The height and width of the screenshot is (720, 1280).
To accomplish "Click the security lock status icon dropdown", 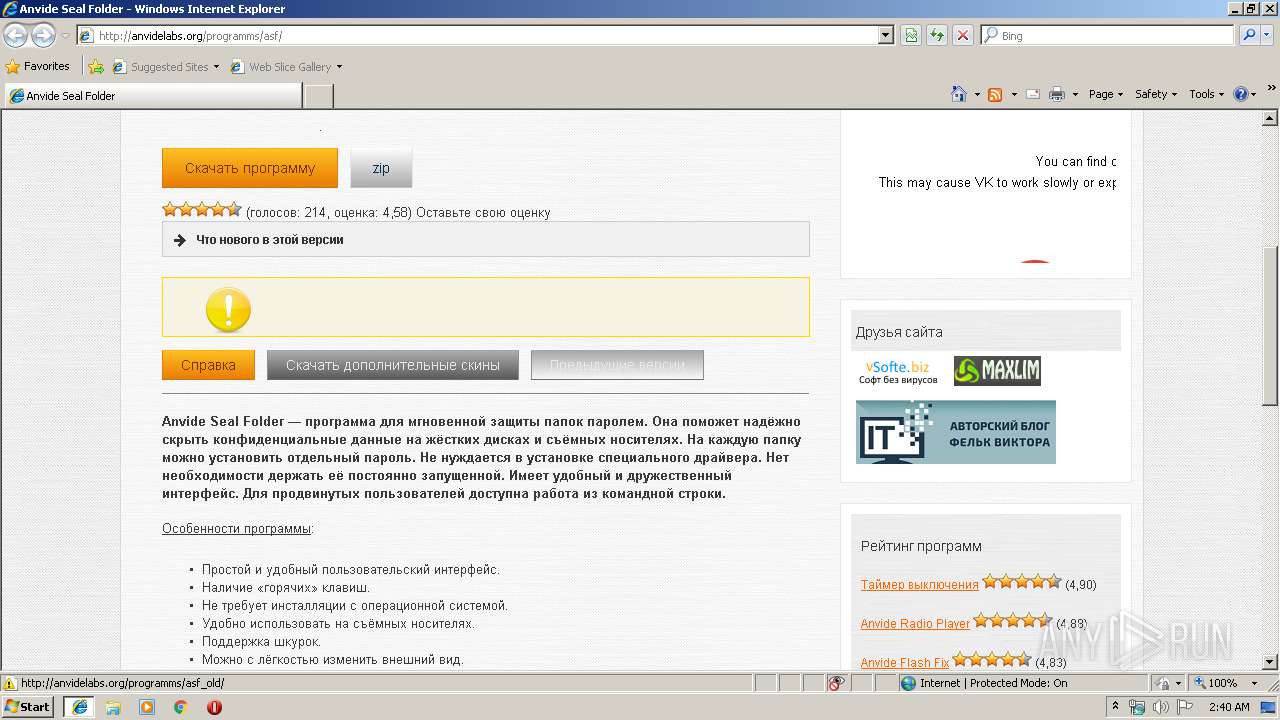I will tap(1167, 683).
